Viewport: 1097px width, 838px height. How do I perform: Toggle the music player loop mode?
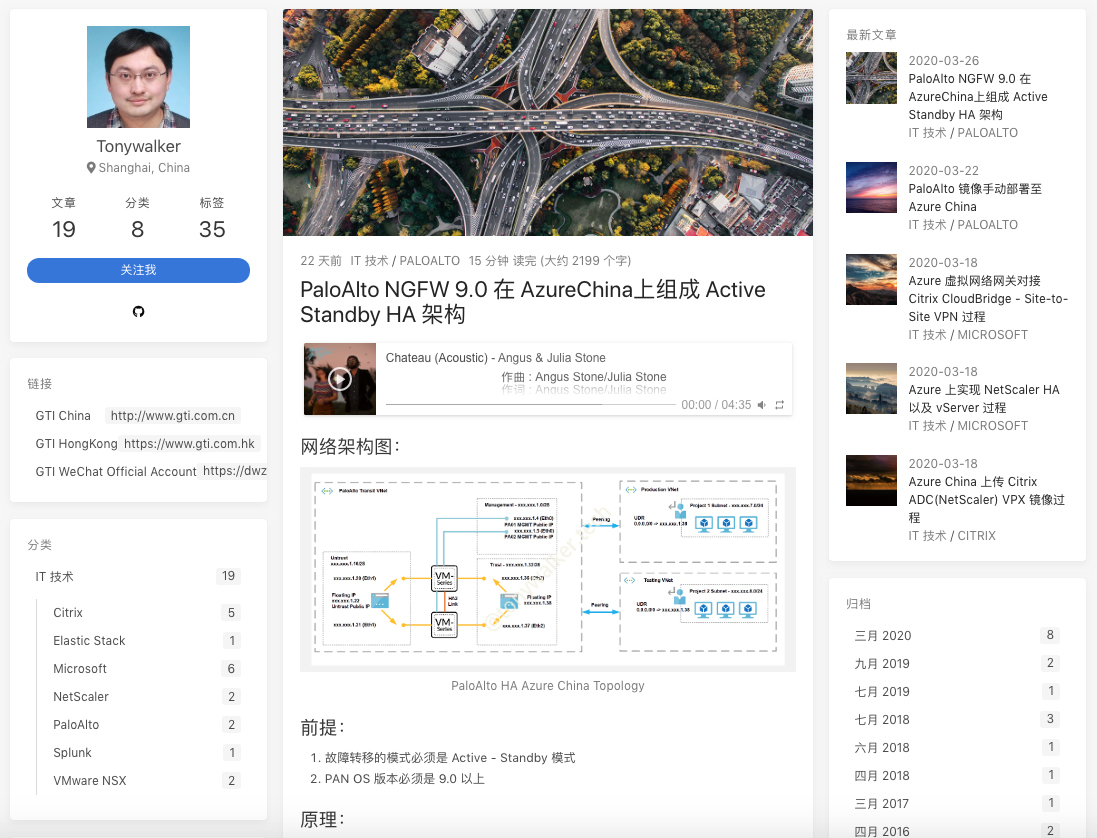click(780, 405)
